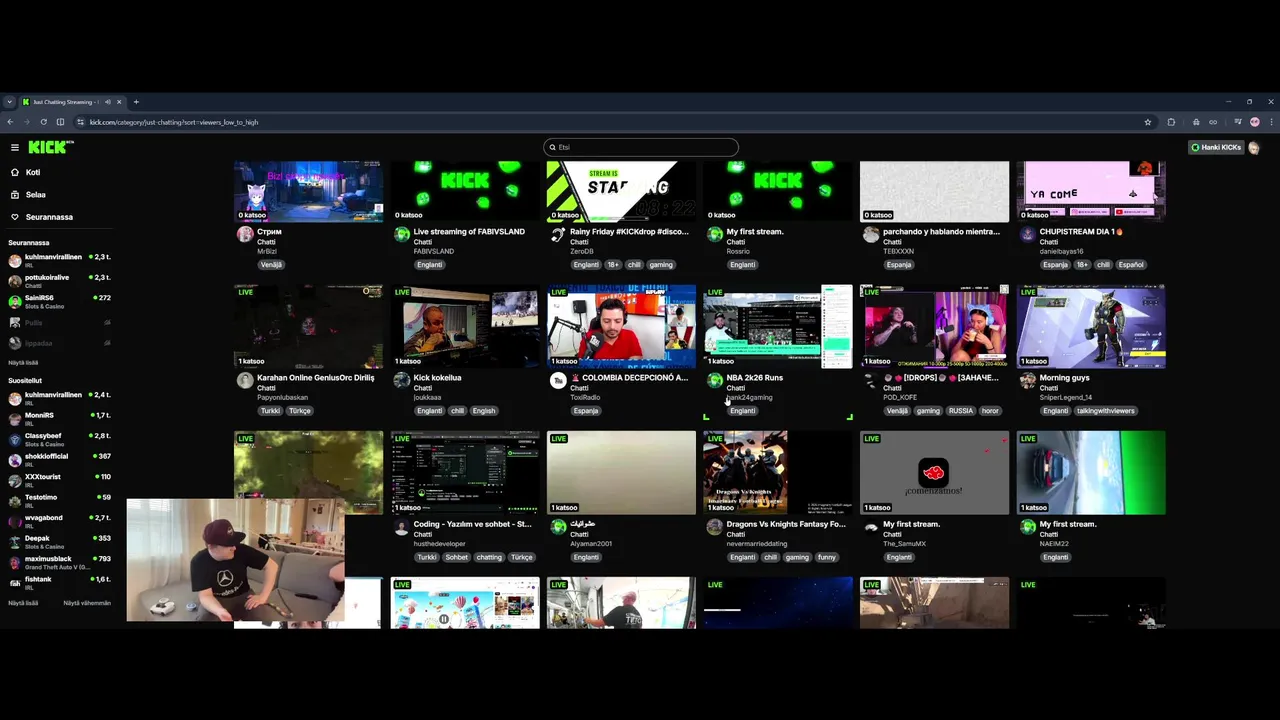The height and width of the screenshot is (720, 1280).
Task: Click the Hanki KICKs button
Action: click(1215, 147)
